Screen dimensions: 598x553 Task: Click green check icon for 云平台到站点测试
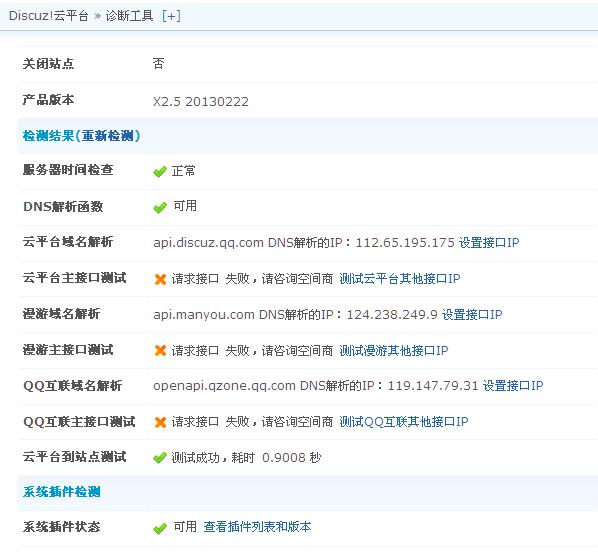[160, 458]
